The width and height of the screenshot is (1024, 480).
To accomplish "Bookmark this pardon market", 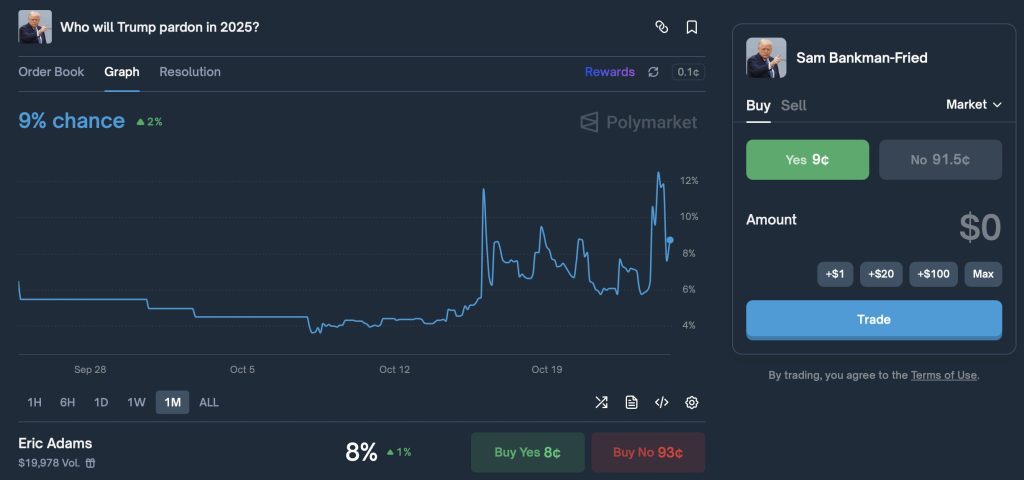I will (691, 27).
